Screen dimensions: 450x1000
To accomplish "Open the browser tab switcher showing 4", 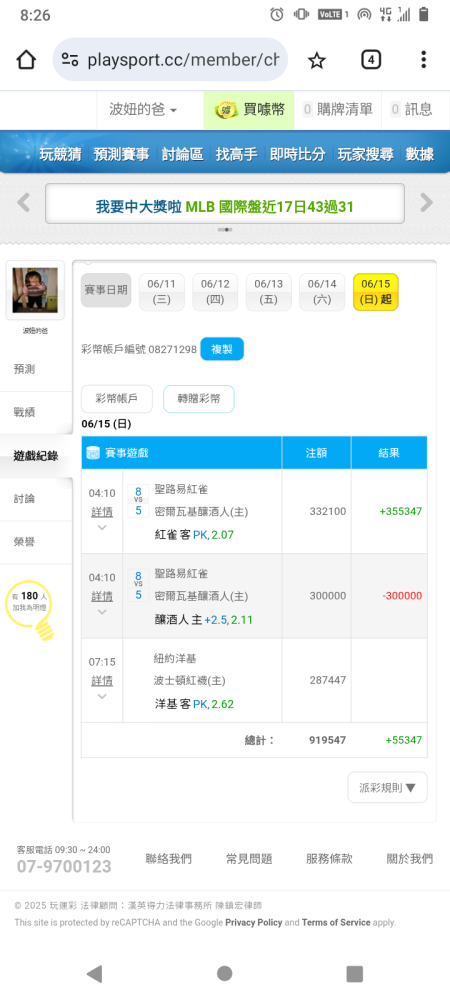I will [371, 60].
